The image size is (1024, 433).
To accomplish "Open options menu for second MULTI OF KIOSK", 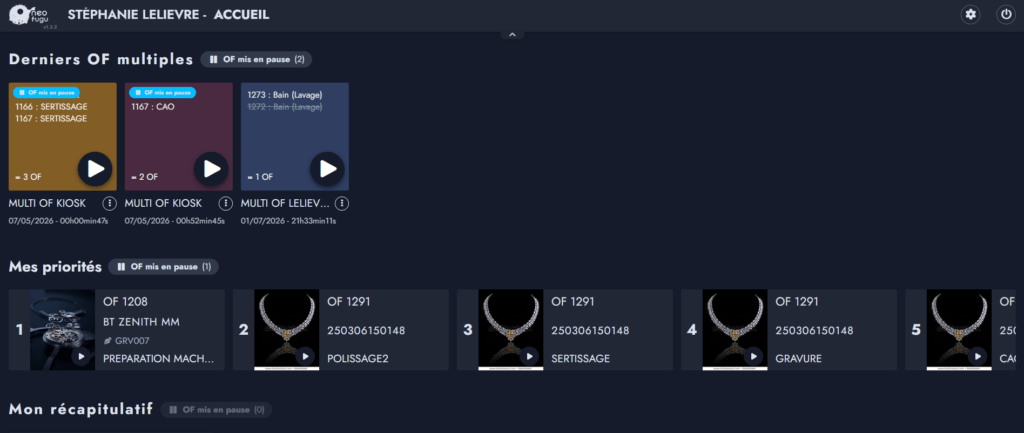I will pyautogui.click(x=225, y=204).
